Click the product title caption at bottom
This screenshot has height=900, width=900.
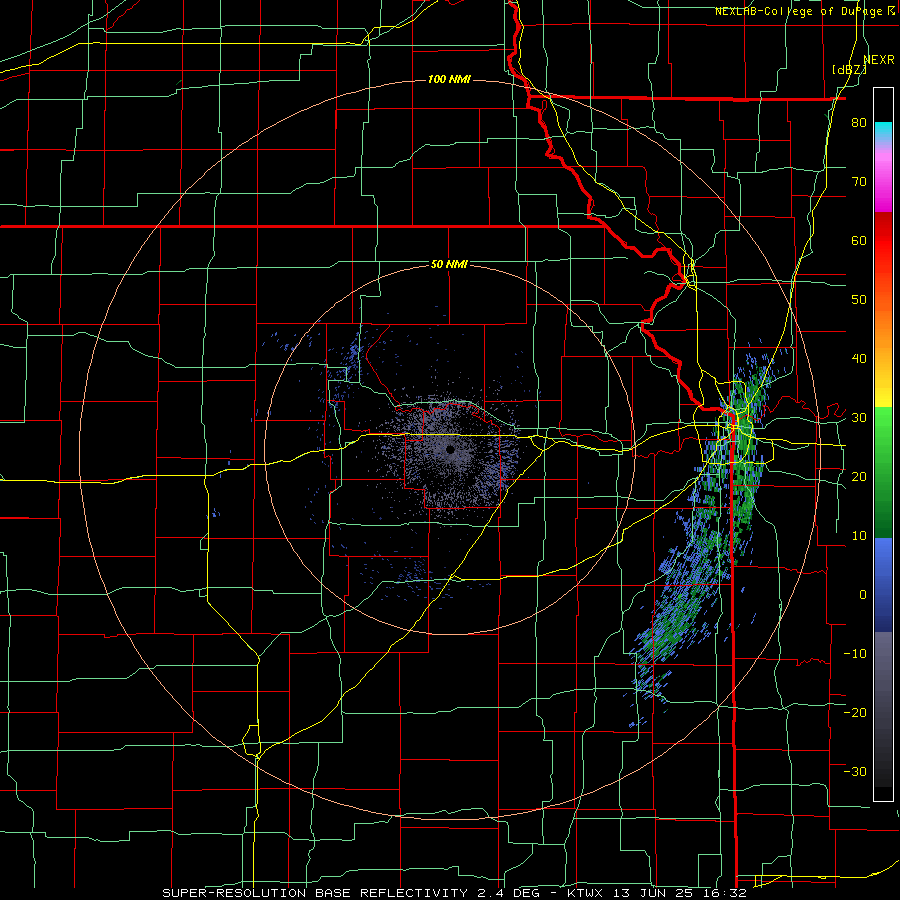pos(454,893)
